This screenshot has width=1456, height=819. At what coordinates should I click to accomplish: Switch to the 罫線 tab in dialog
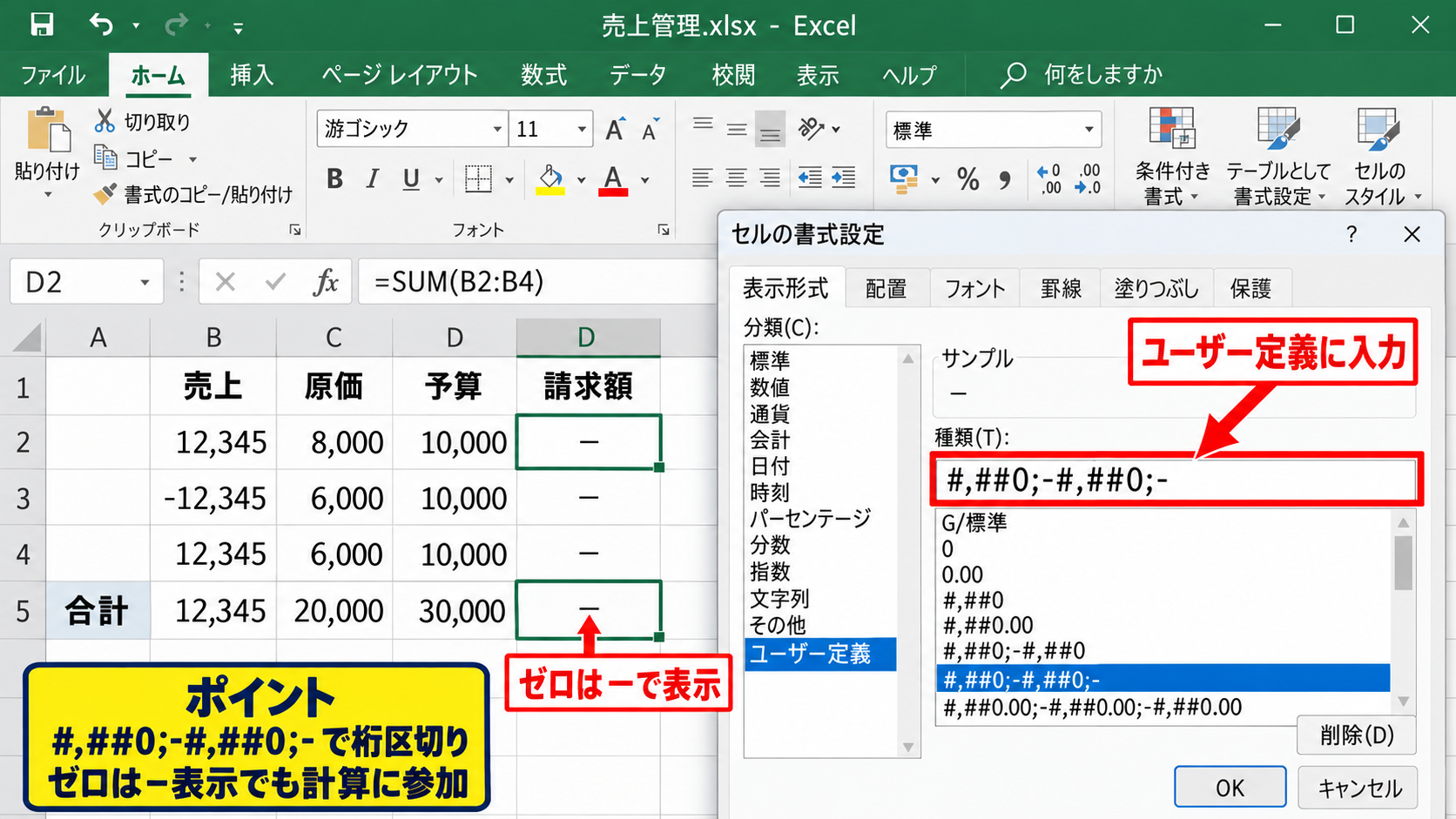tap(1061, 288)
